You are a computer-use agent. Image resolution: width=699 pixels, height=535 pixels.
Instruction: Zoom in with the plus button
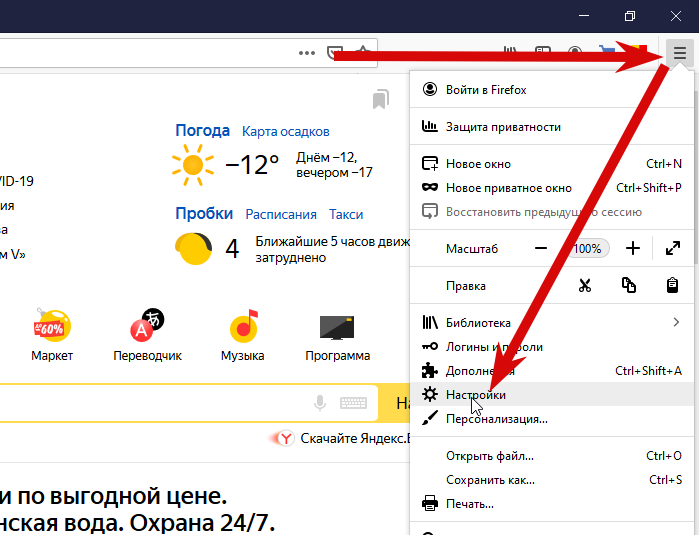click(x=633, y=248)
